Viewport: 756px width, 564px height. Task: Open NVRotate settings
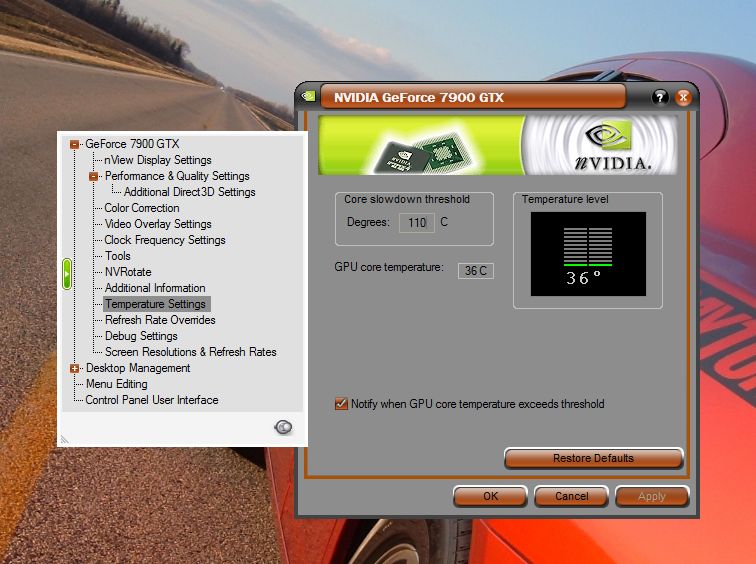click(128, 272)
